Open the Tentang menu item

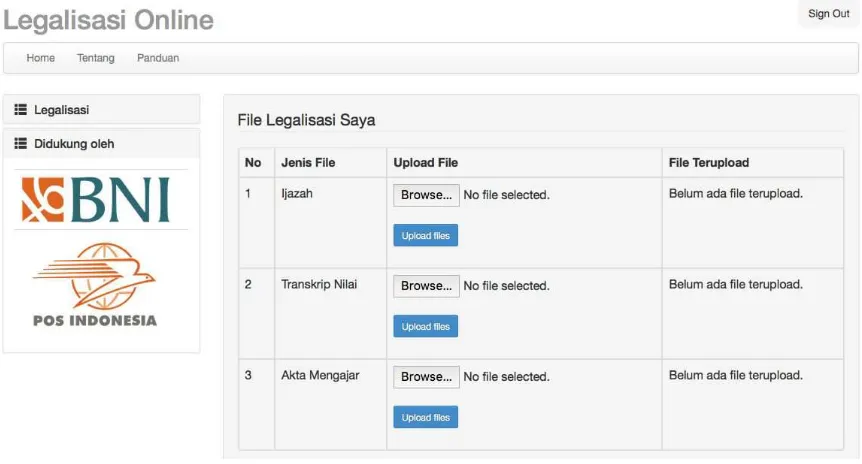tap(96, 58)
